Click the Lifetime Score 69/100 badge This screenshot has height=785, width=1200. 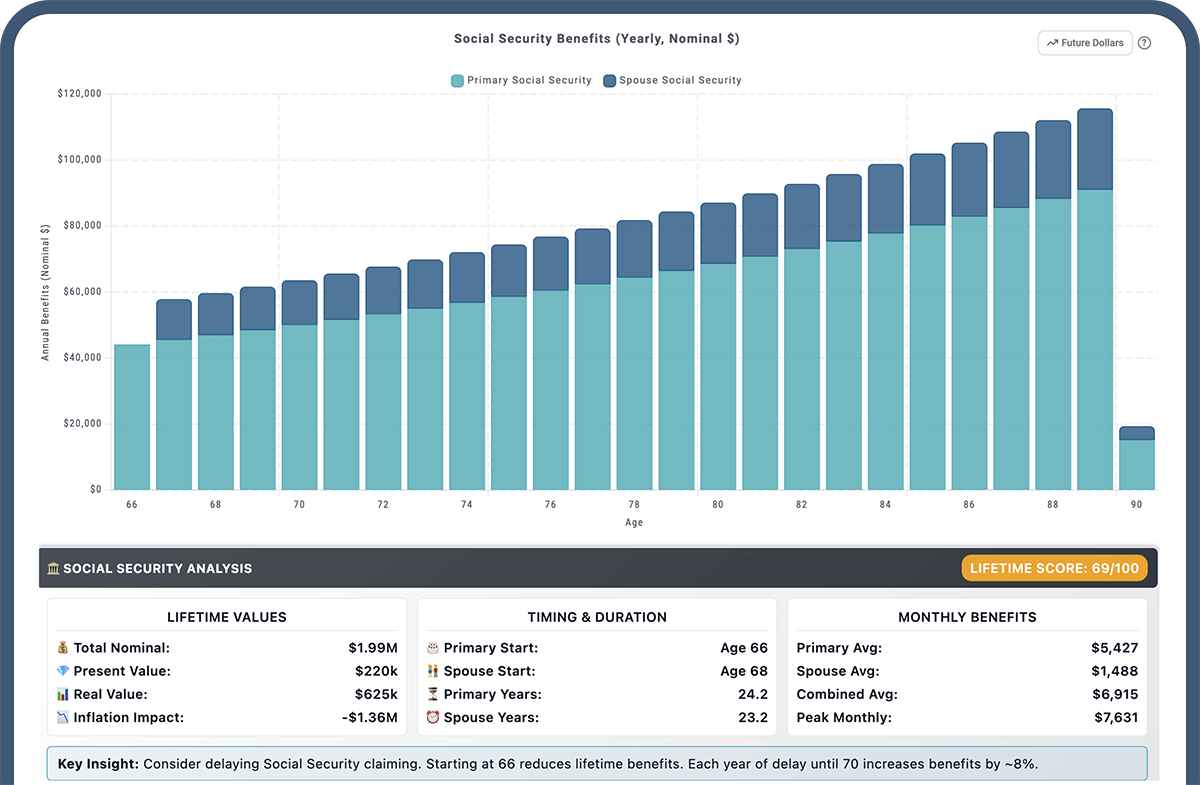(1054, 567)
